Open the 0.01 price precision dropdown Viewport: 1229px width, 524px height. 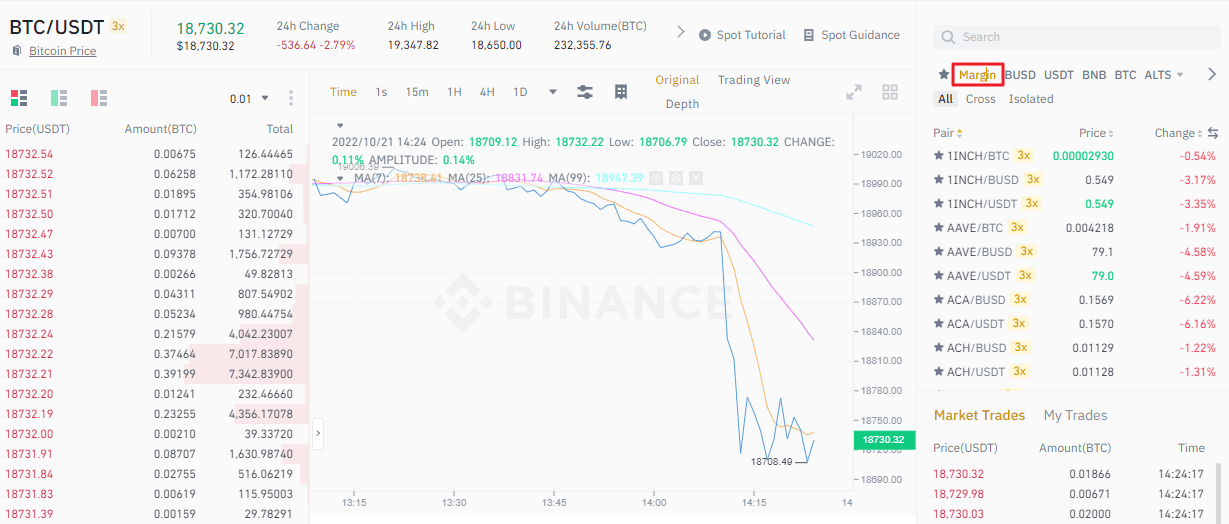pos(250,98)
